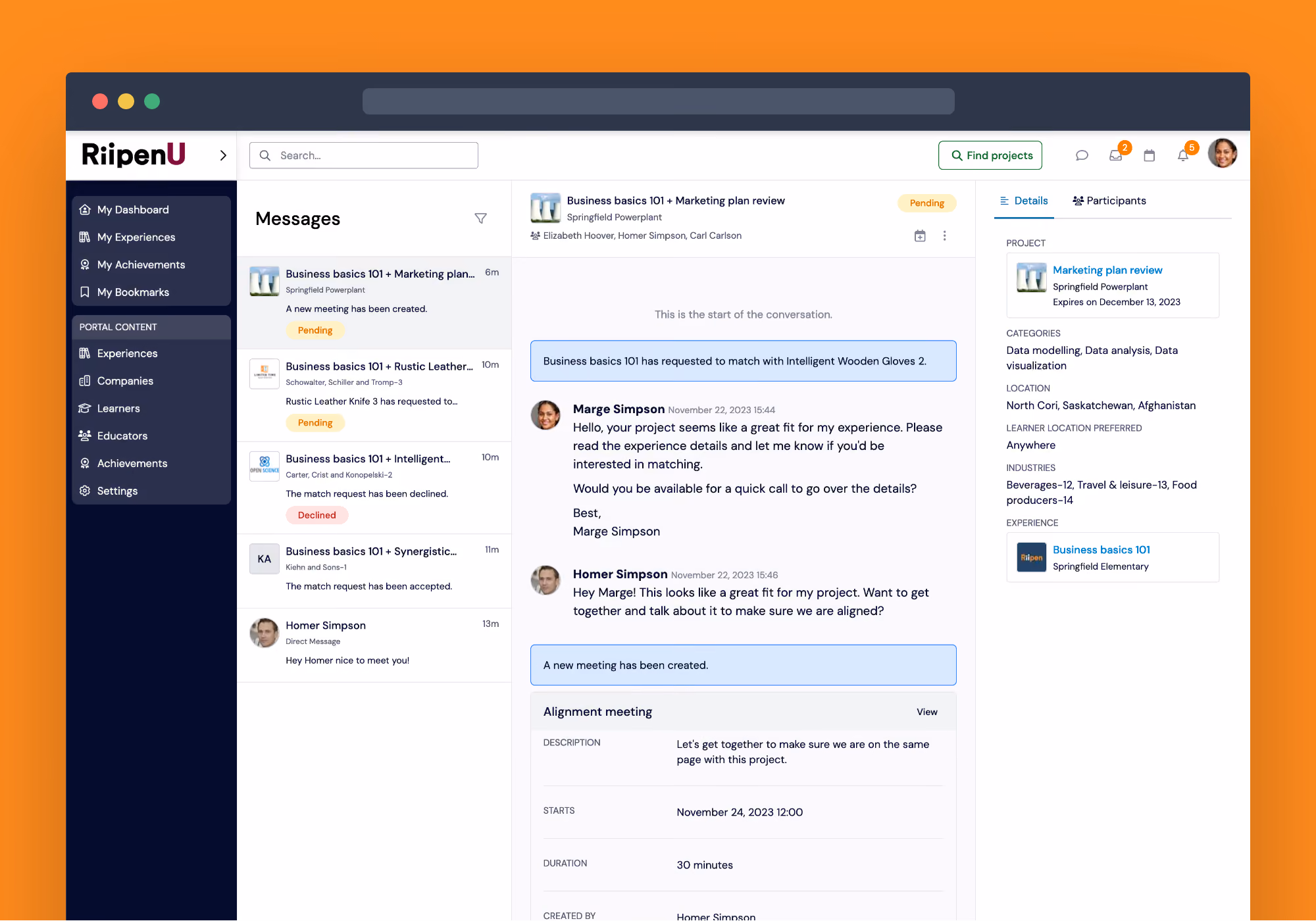Open user profile avatar menu

point(1223,153)
